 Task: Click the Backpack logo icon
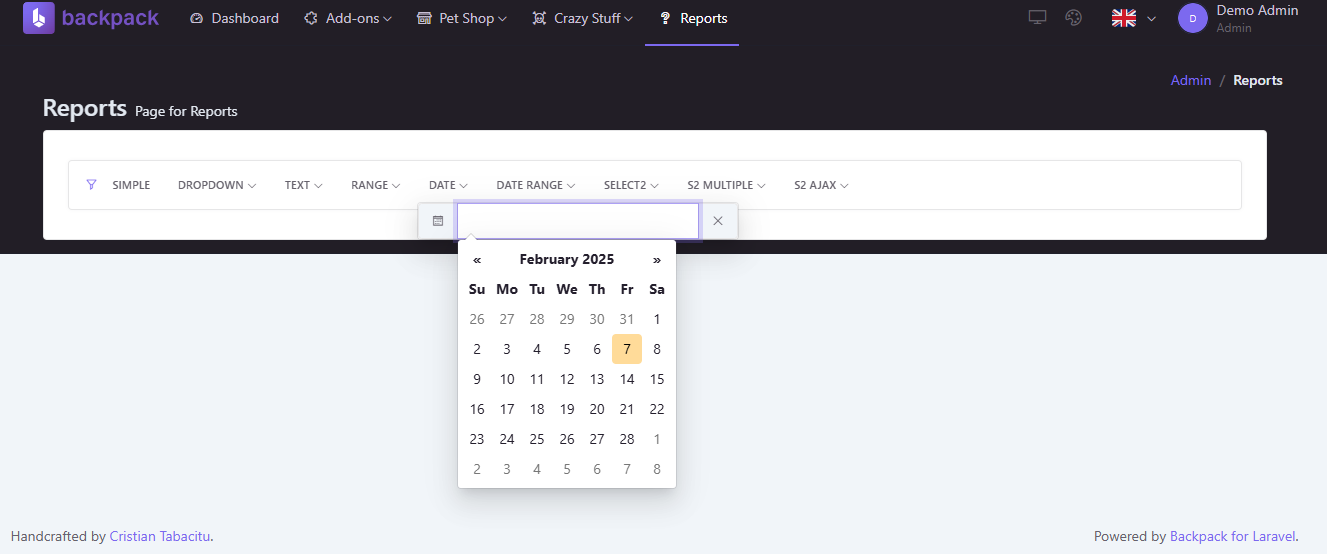click(x=39, y=18)
